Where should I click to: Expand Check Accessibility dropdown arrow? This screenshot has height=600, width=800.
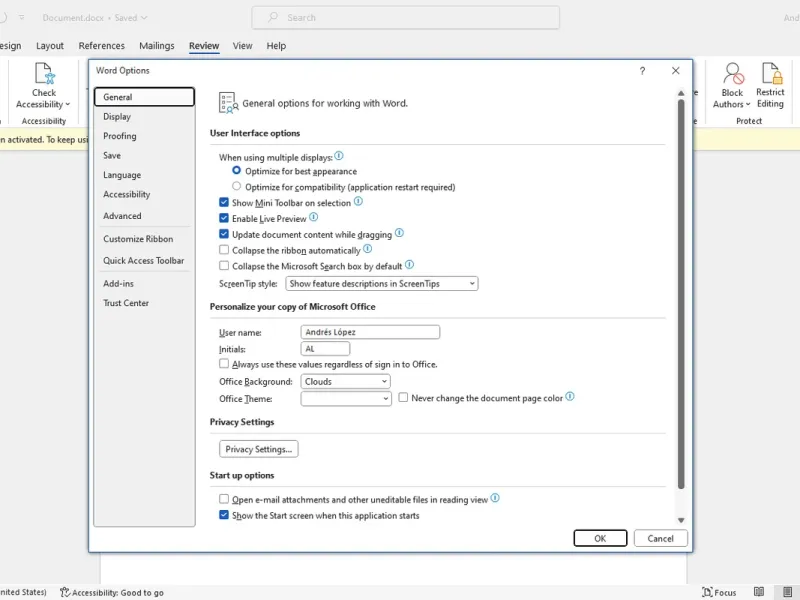tap(68, 104)
